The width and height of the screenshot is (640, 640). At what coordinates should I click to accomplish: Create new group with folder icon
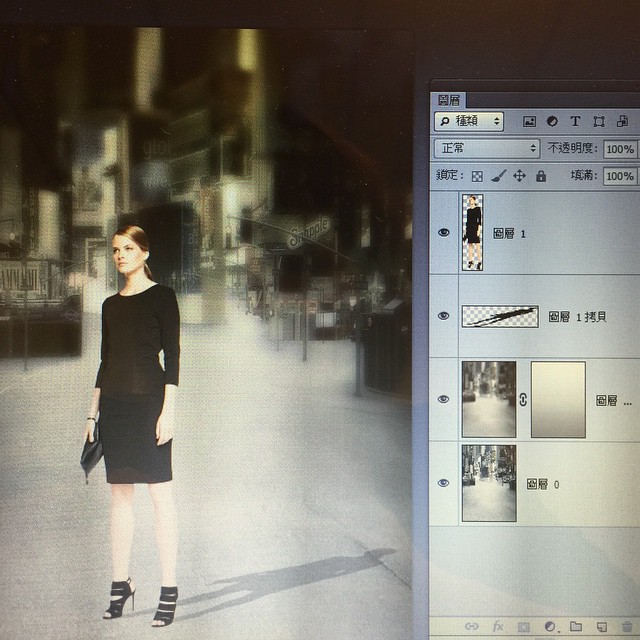[575, 627]
